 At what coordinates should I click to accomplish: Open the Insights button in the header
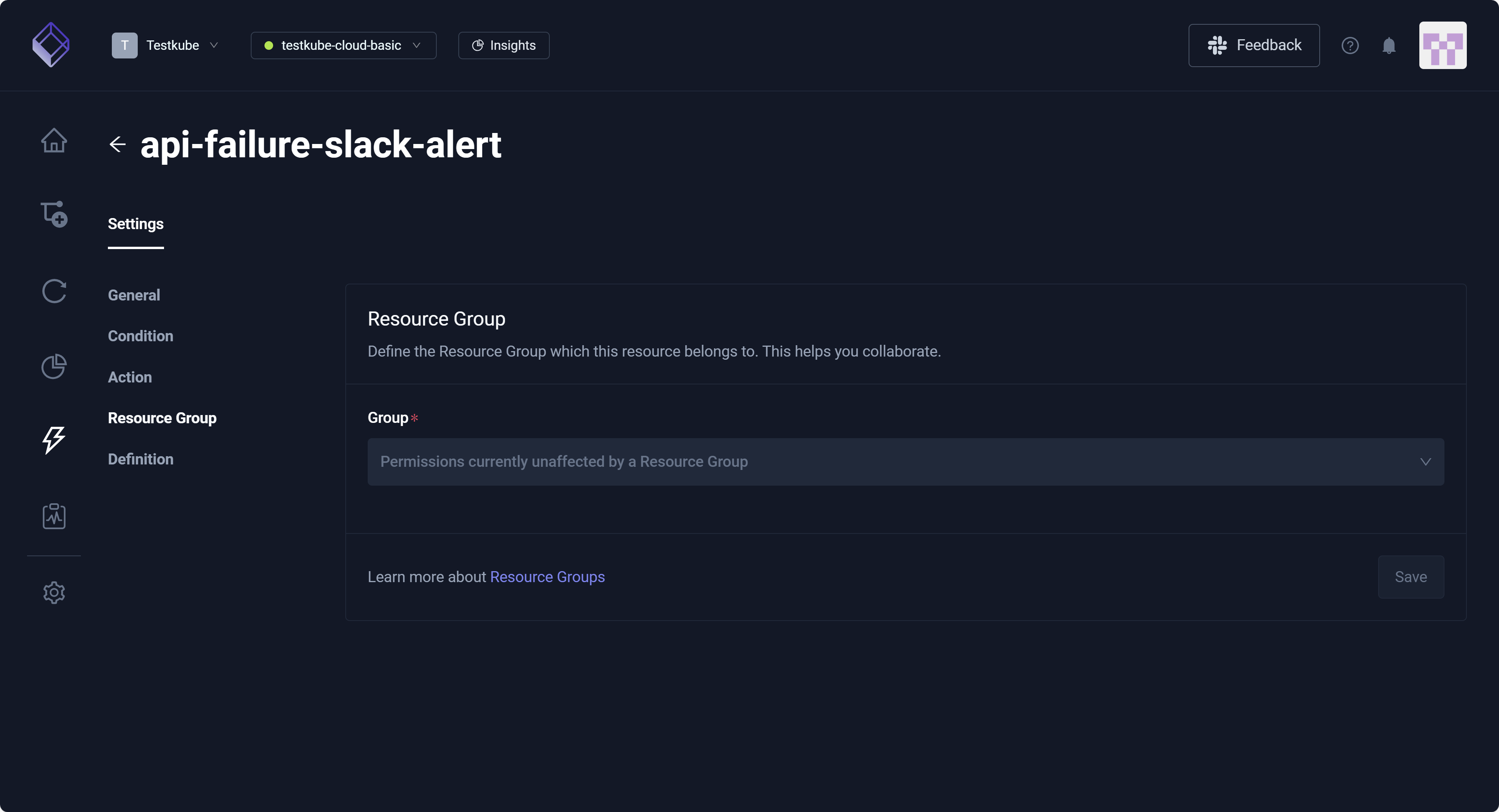point(503,45)
